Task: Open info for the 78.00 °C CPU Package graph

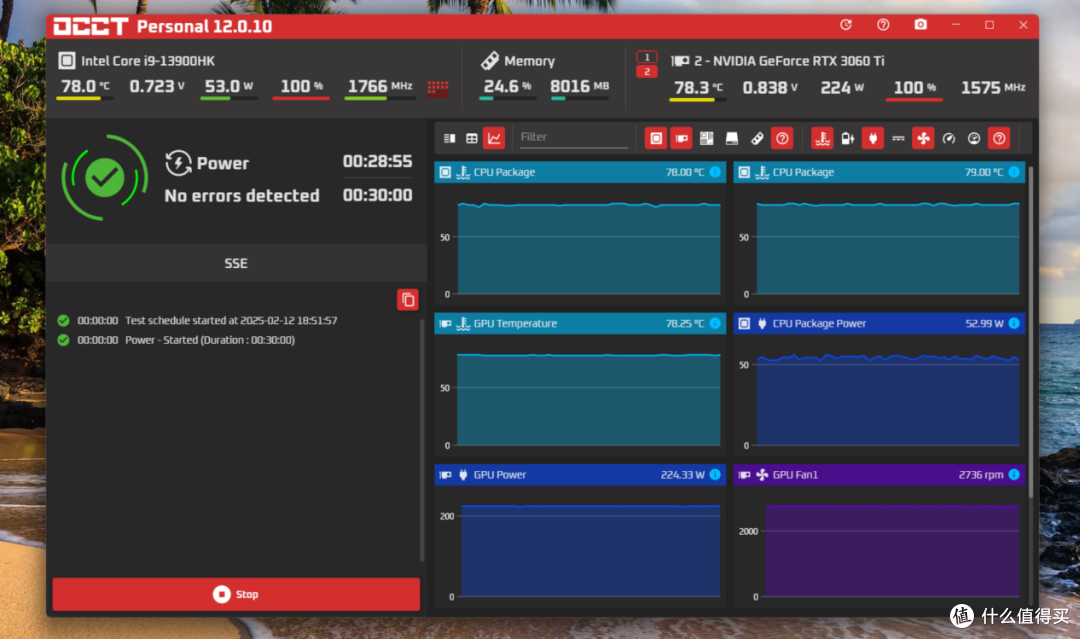Action: click(x=715, y=172)
